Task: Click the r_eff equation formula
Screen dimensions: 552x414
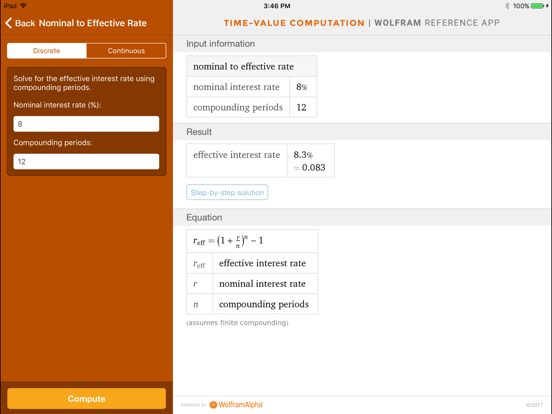Action: [x=228, y=241]
